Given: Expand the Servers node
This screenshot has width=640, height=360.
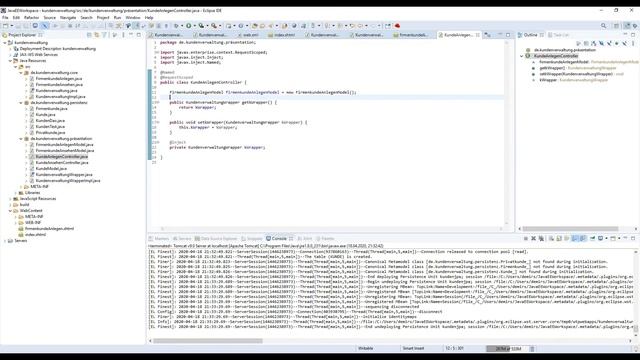Looking at the screenshot, I should [5, 241].
